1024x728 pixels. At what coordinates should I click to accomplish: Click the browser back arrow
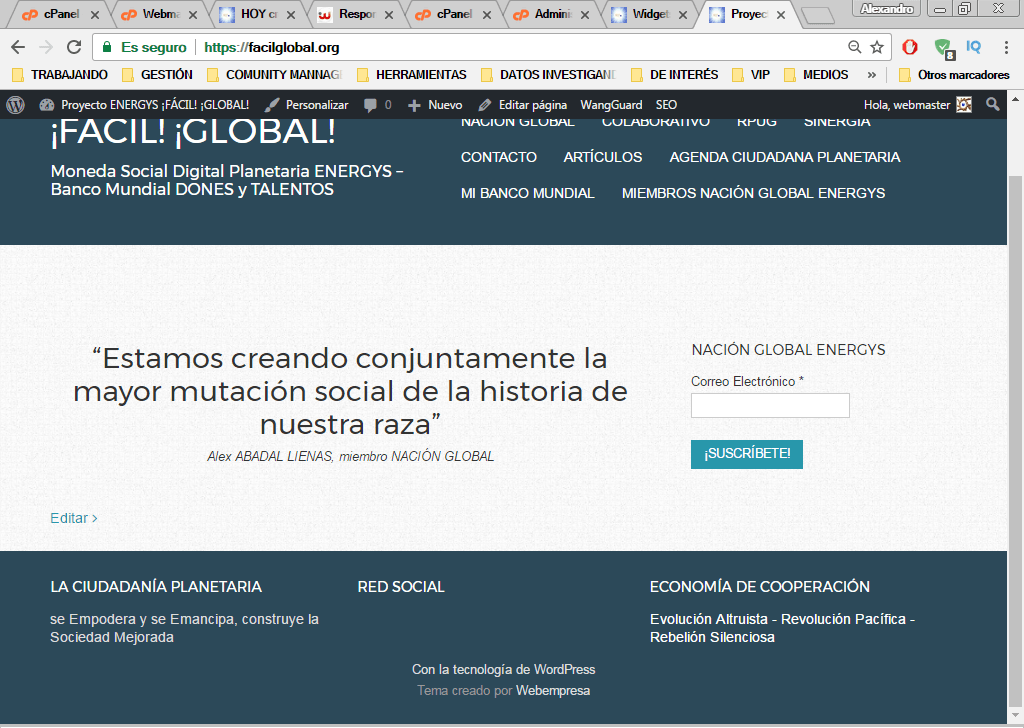coord(18,47)
